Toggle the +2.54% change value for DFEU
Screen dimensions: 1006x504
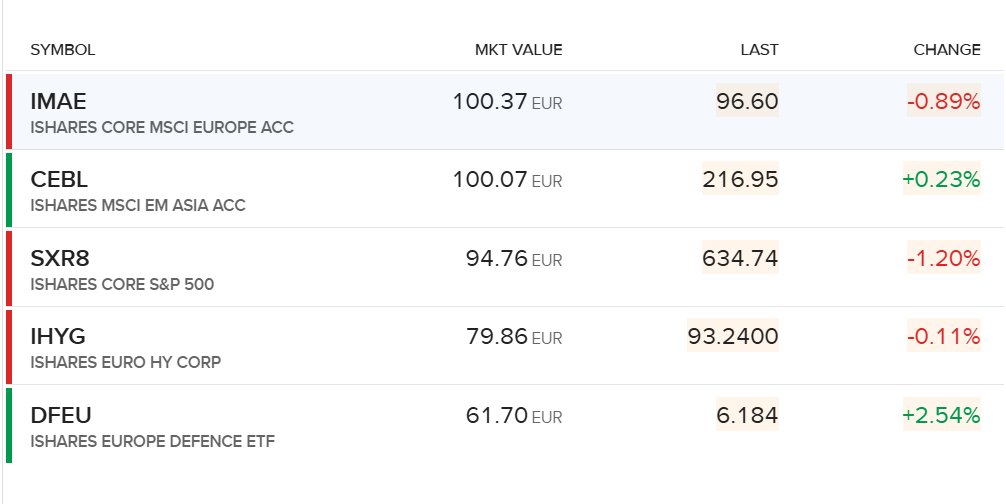click(941, 415)
